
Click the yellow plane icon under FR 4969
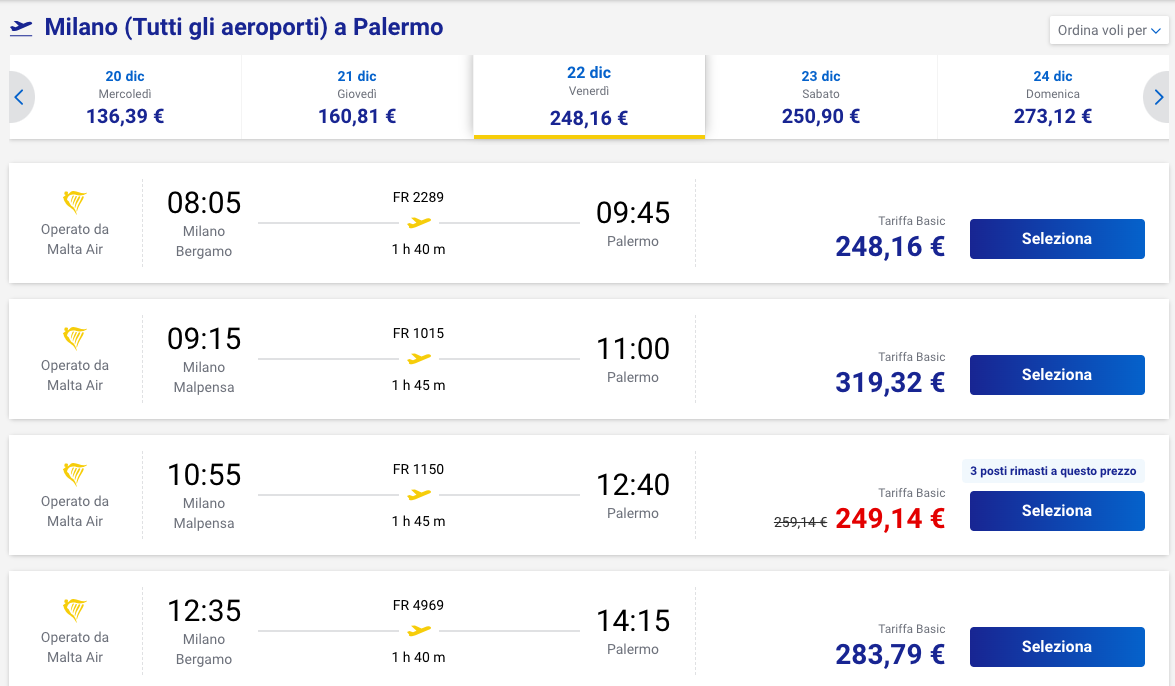tap(419, 630)
